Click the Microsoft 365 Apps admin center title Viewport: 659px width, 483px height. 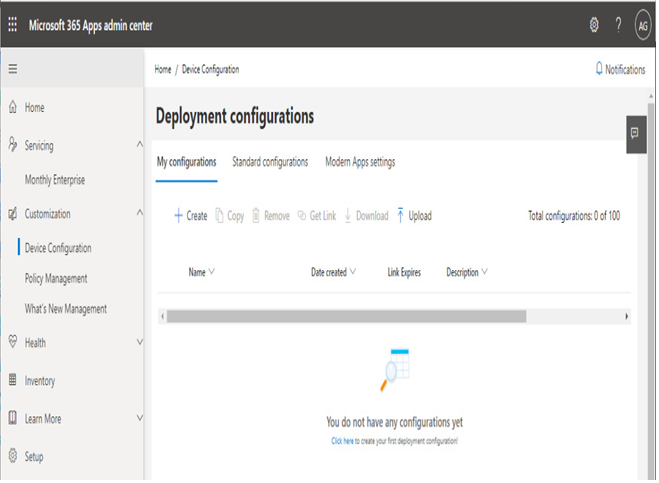point(91,26)
